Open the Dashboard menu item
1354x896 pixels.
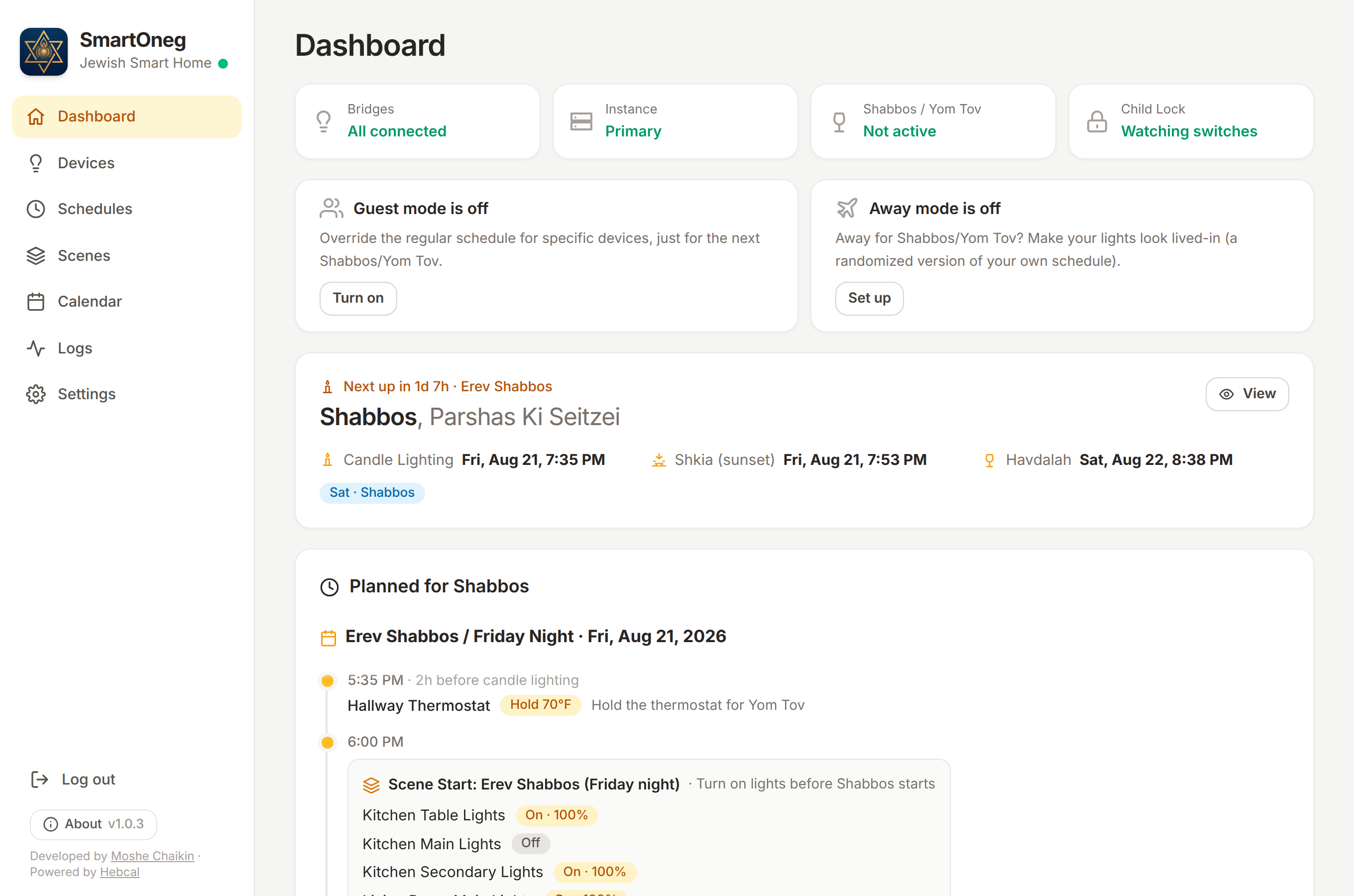pyautogui.click(x=127, y=116)
